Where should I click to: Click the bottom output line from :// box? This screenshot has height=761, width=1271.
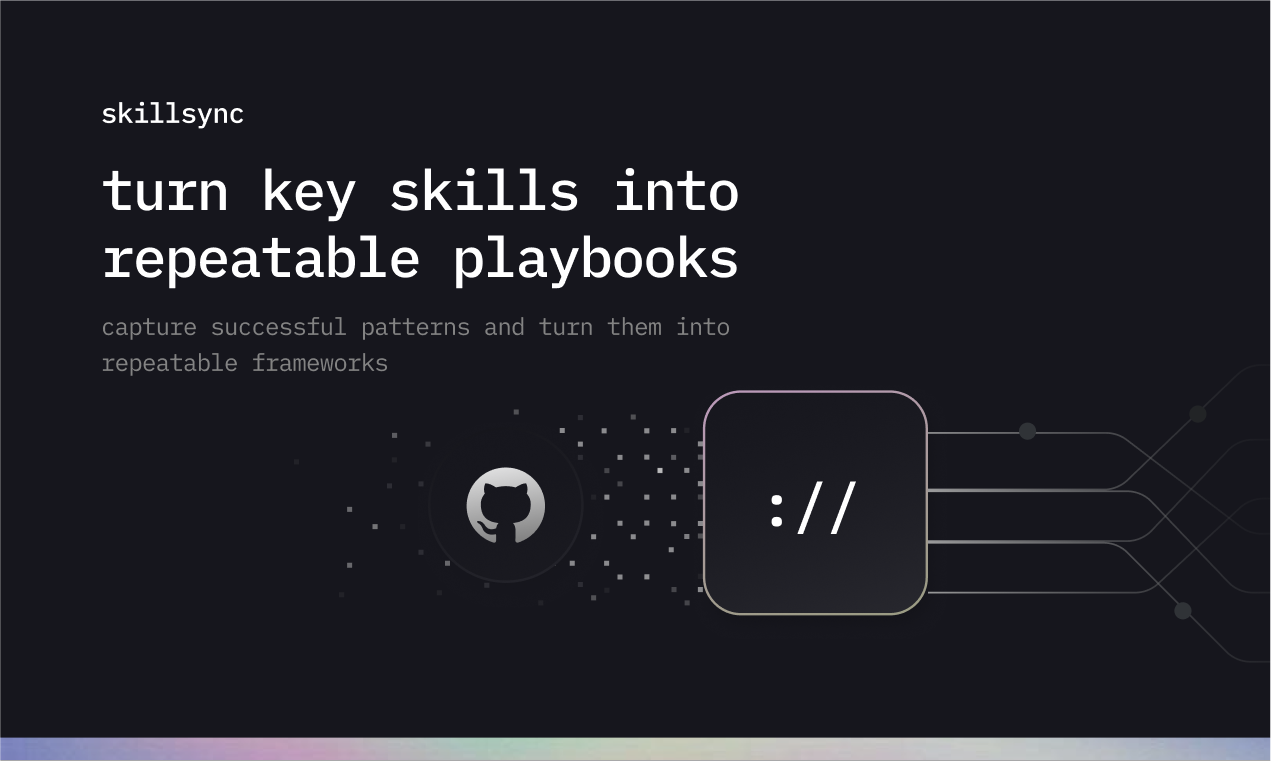point(1030,593)
